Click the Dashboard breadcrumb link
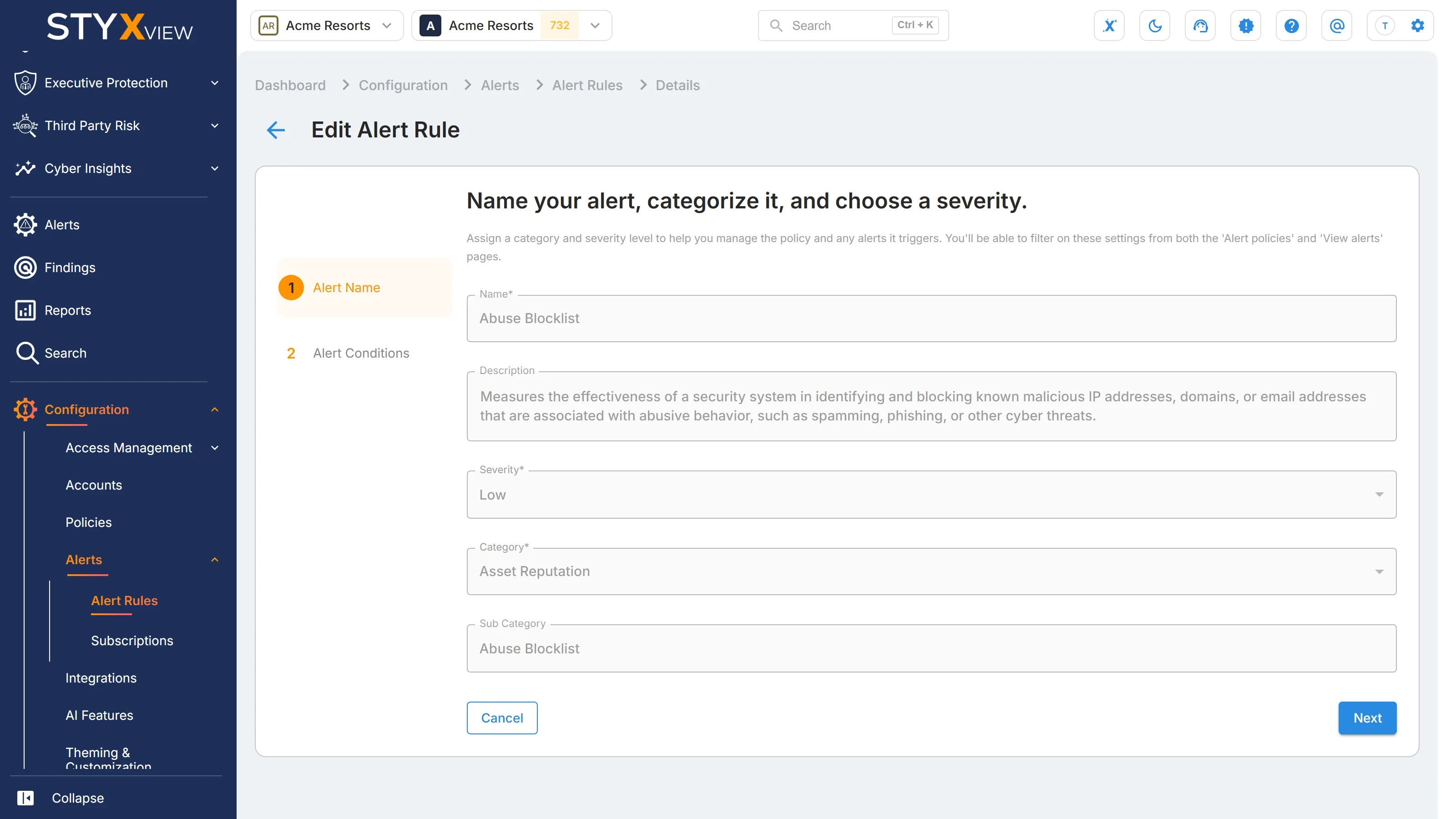The width and height of the screenshot is (1456, 819). (x=291, y=86)
